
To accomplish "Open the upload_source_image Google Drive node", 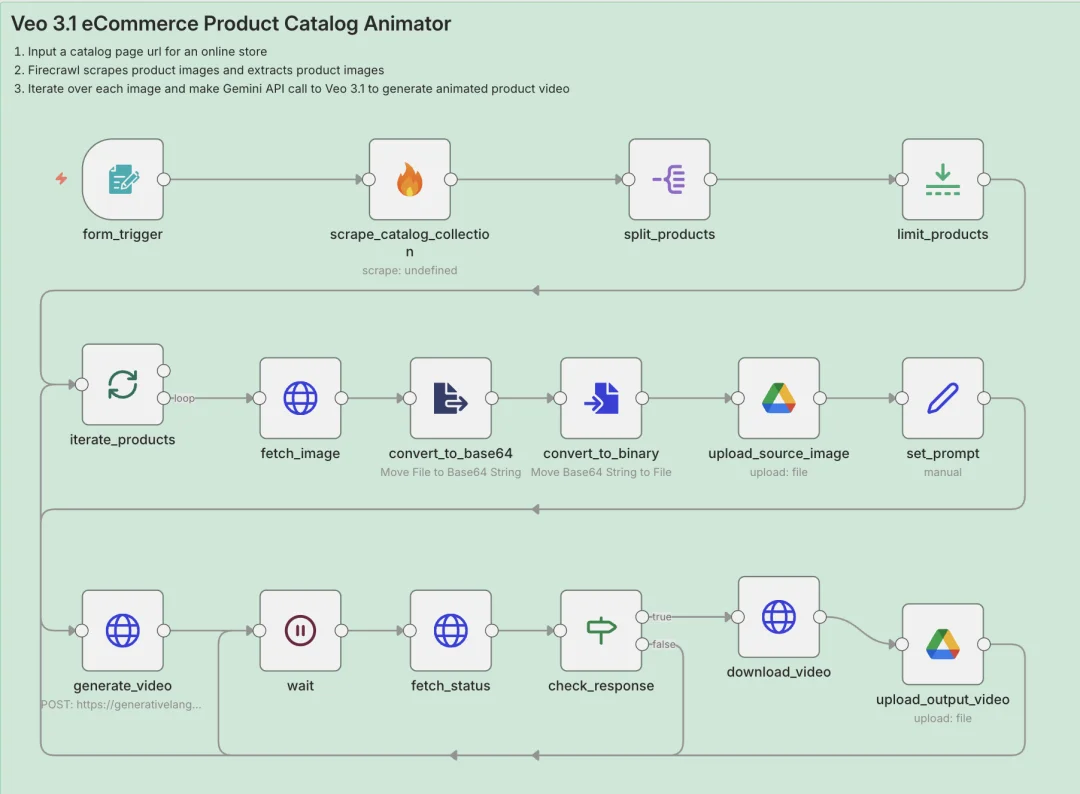I will tap(778, 398).
